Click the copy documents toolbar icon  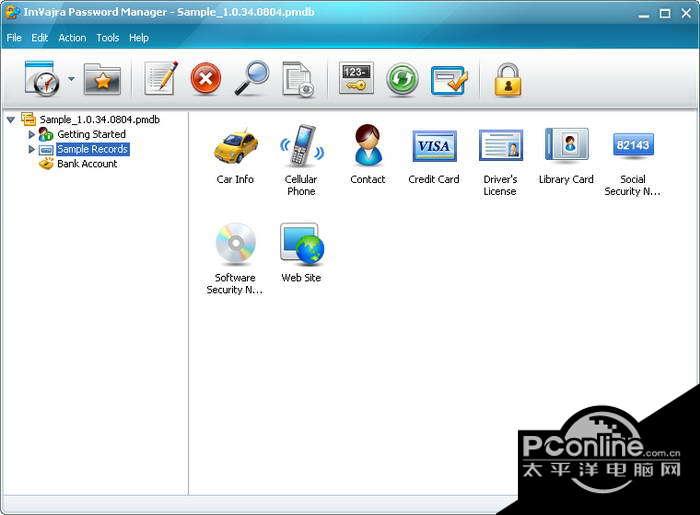point(299,79)
